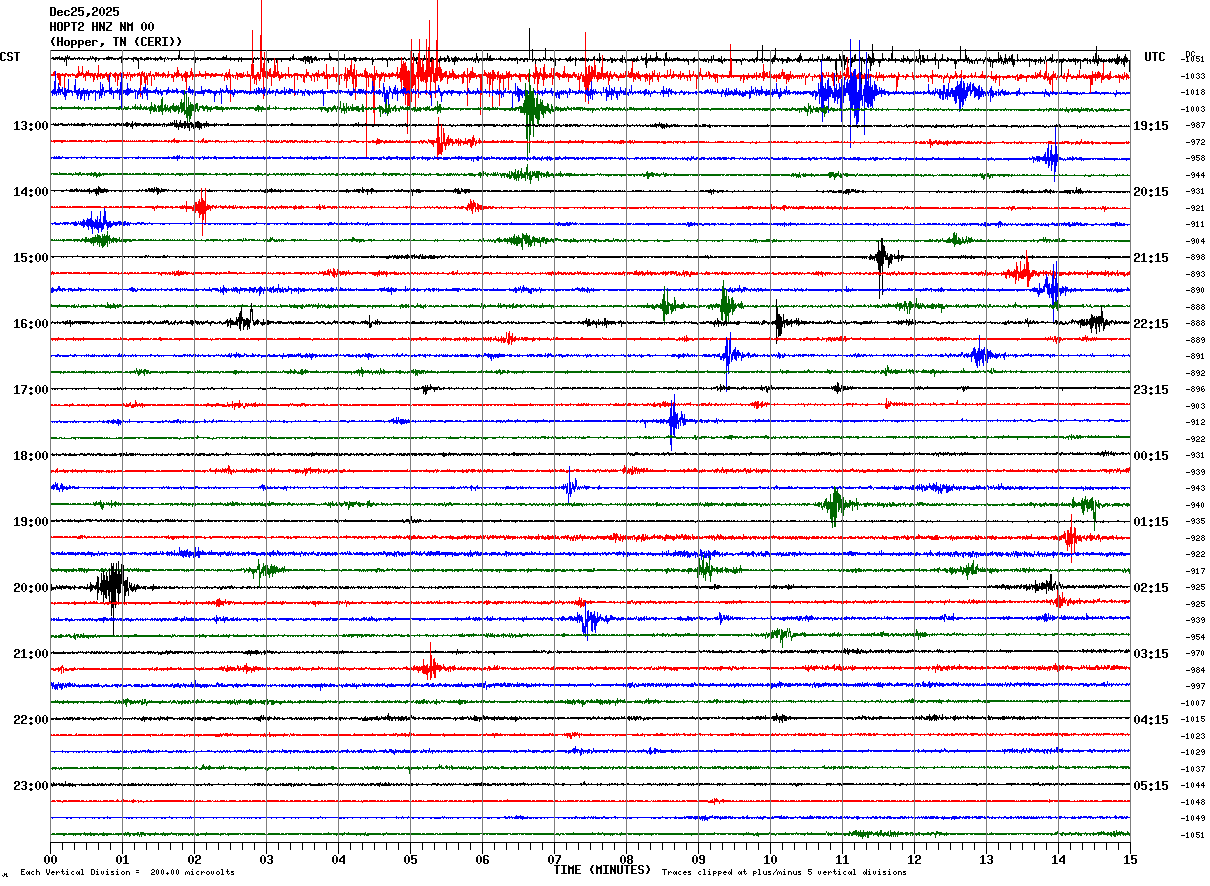
Task: Click the 05 minute axis tick label
Action: (410, 859)
